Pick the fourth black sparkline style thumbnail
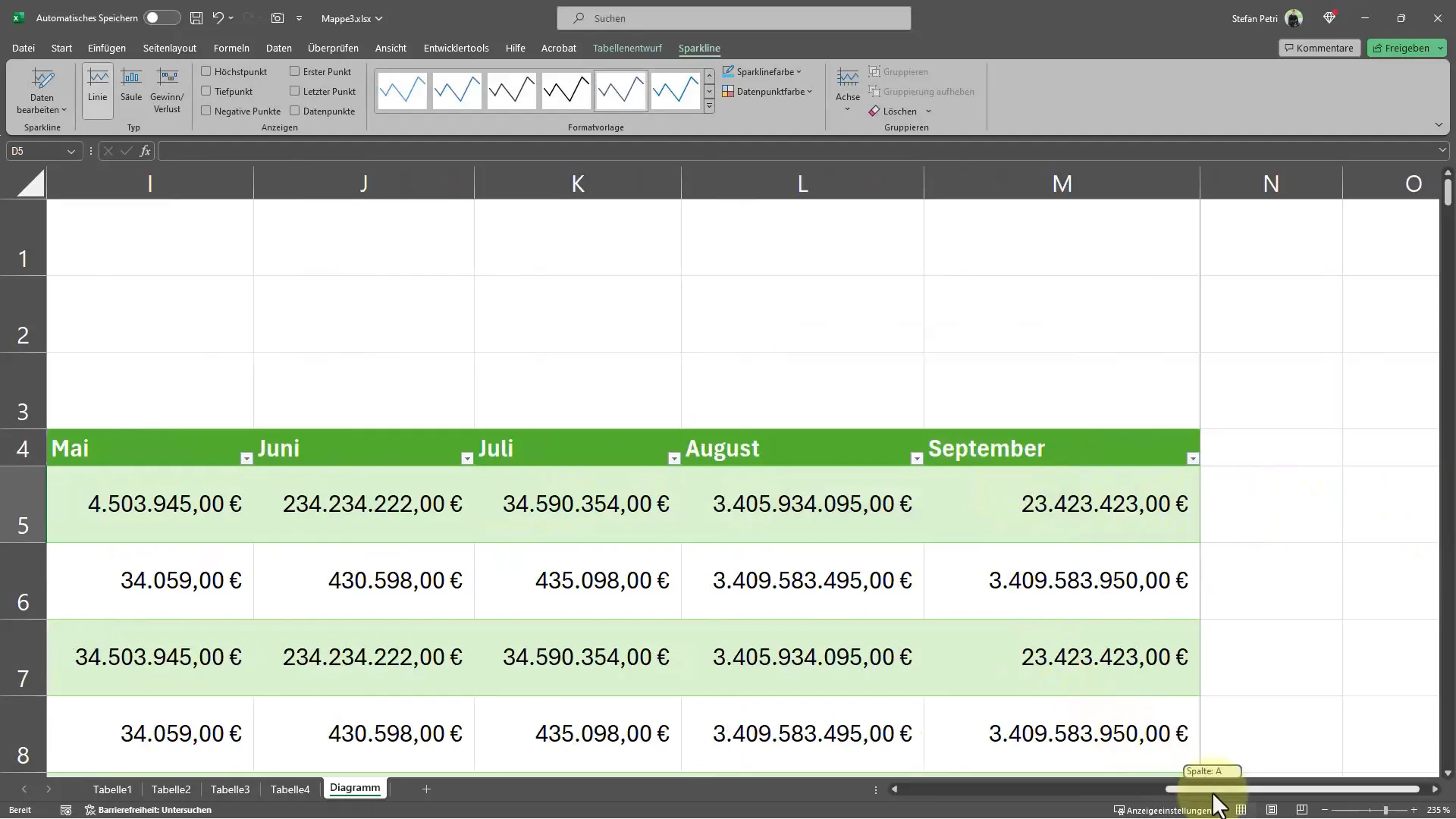 click(x=566, y=91)
